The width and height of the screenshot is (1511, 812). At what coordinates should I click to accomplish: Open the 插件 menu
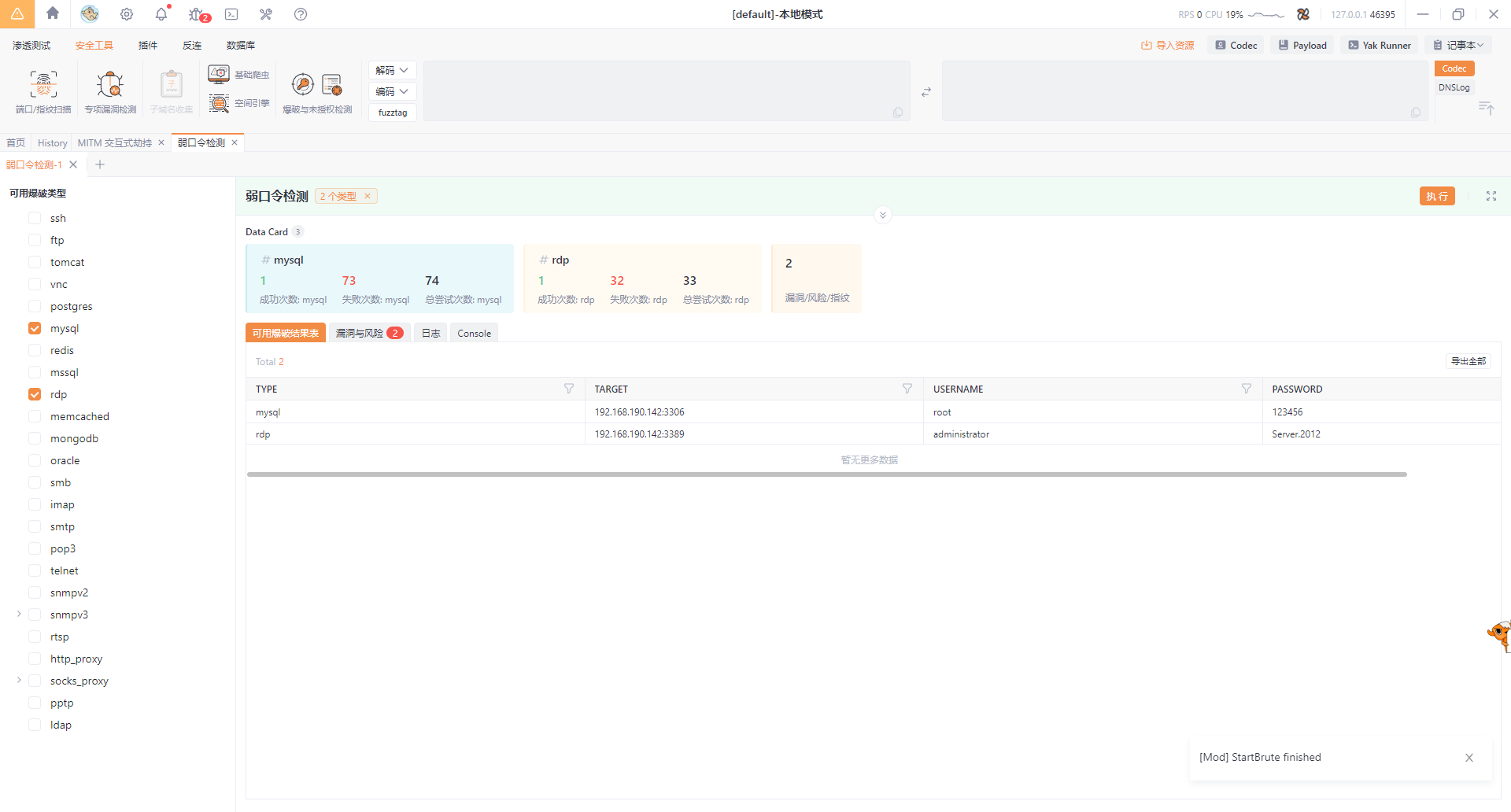pos(148,45)
